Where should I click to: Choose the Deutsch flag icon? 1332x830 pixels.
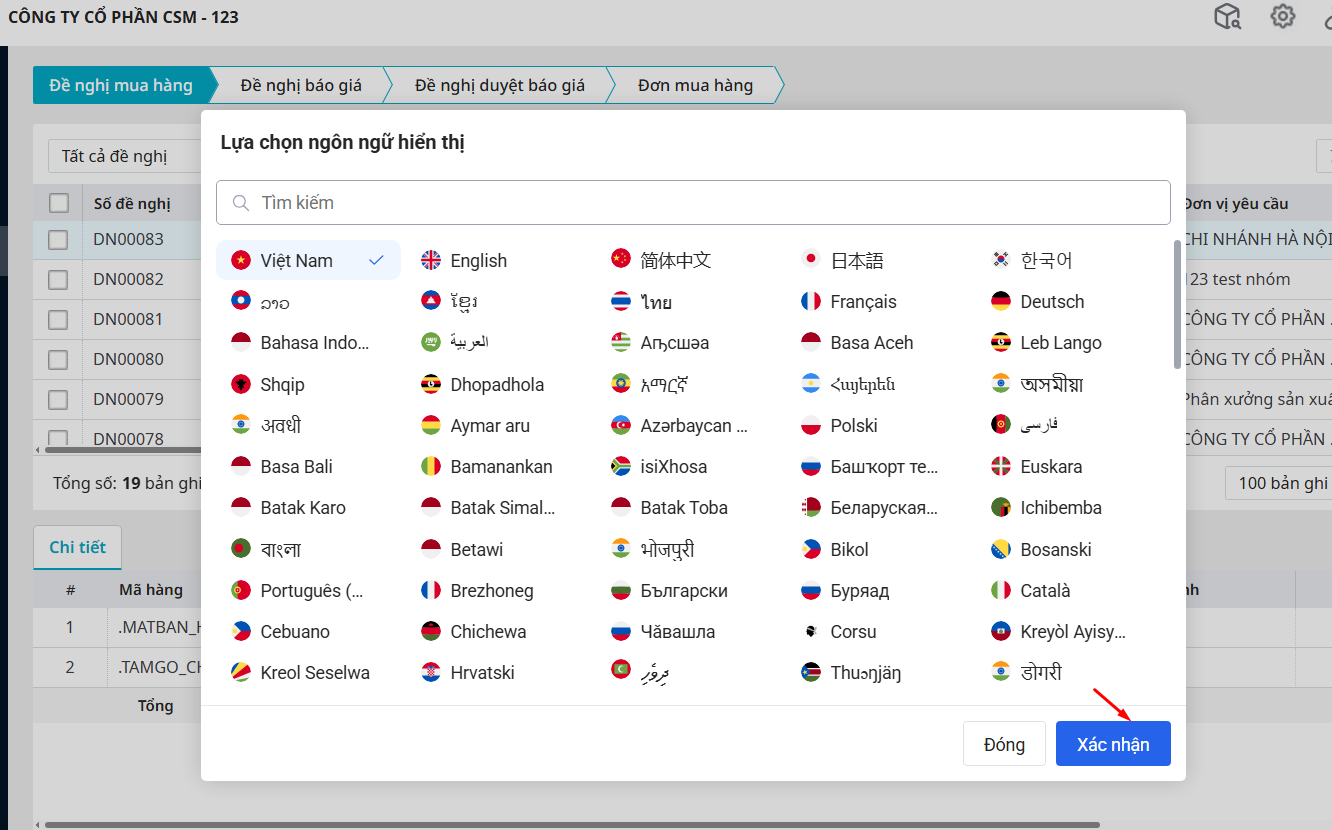point(1001,301)
